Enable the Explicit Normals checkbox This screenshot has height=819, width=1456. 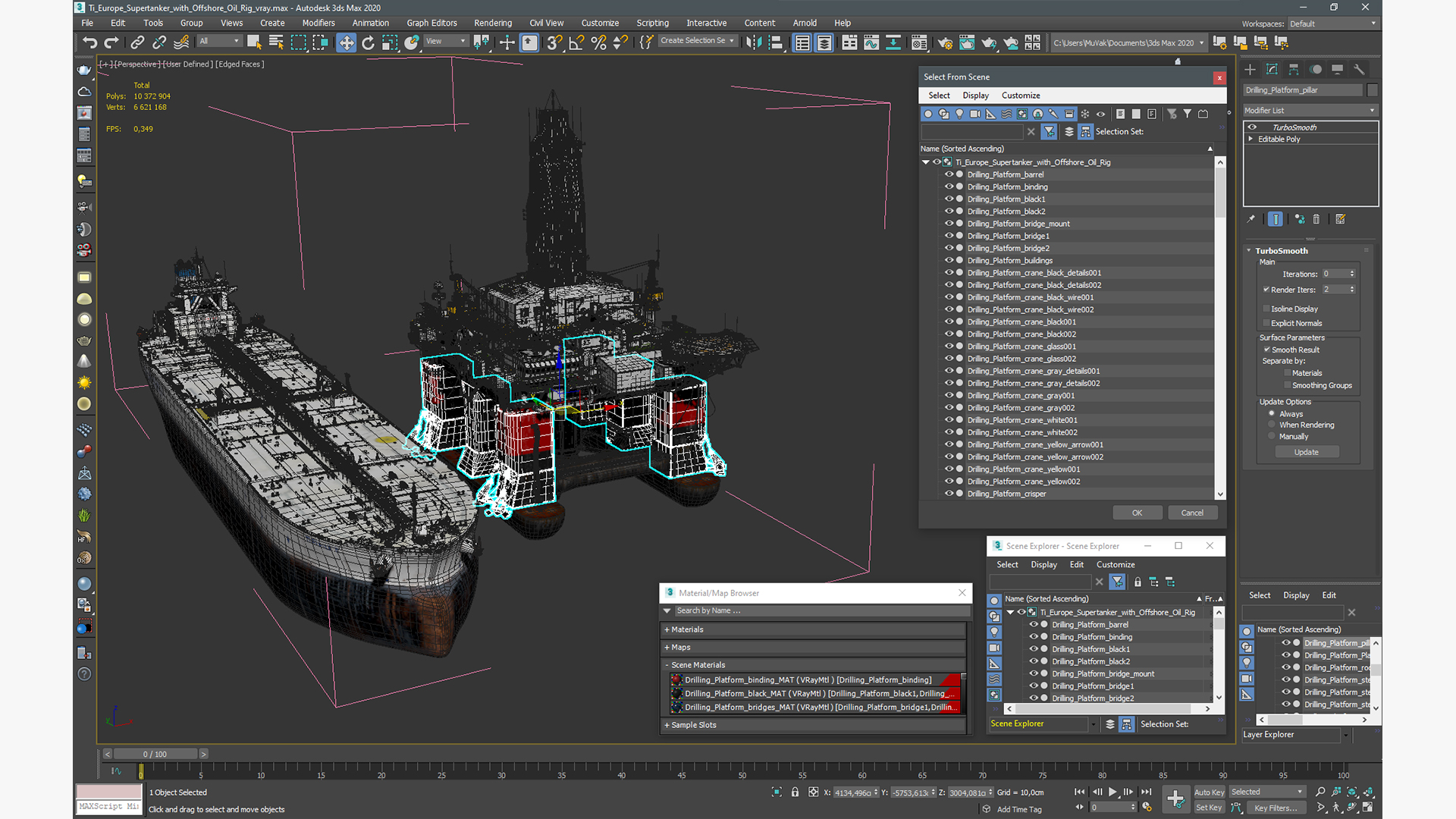click(1266, 323)
